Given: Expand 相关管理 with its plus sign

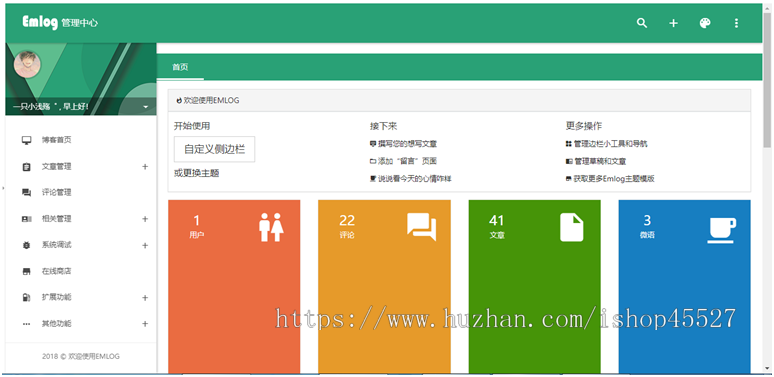Looking at the screenshot, I should point(145,219).
